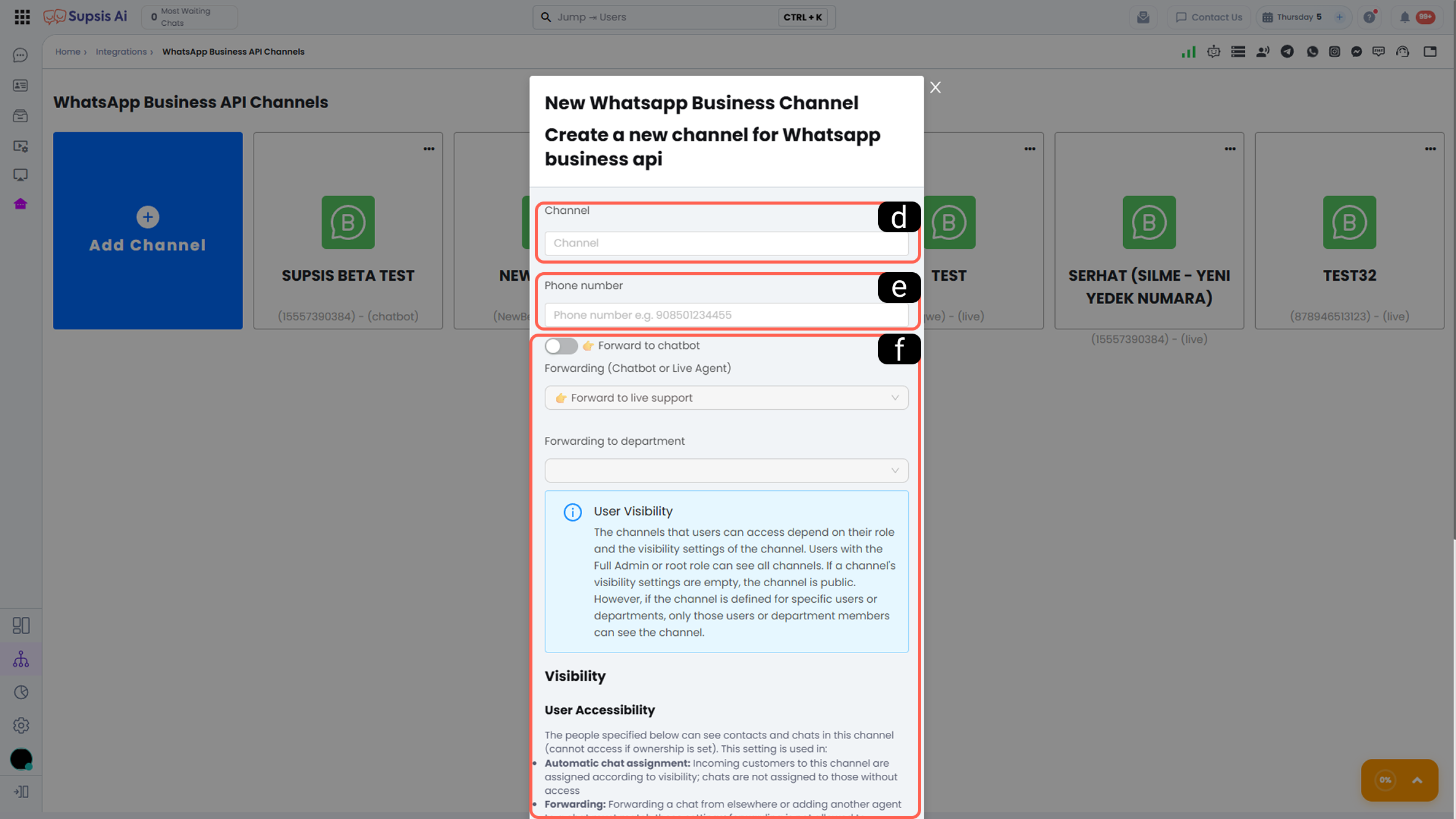The height and width of the screenshot is (819, 1456).
Task: Open the help question mark icon
Action: tap(1369, 17)
